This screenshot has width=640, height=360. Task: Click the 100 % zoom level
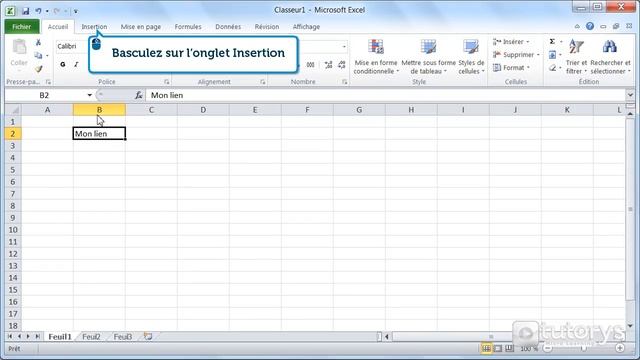tap(529, 349)
